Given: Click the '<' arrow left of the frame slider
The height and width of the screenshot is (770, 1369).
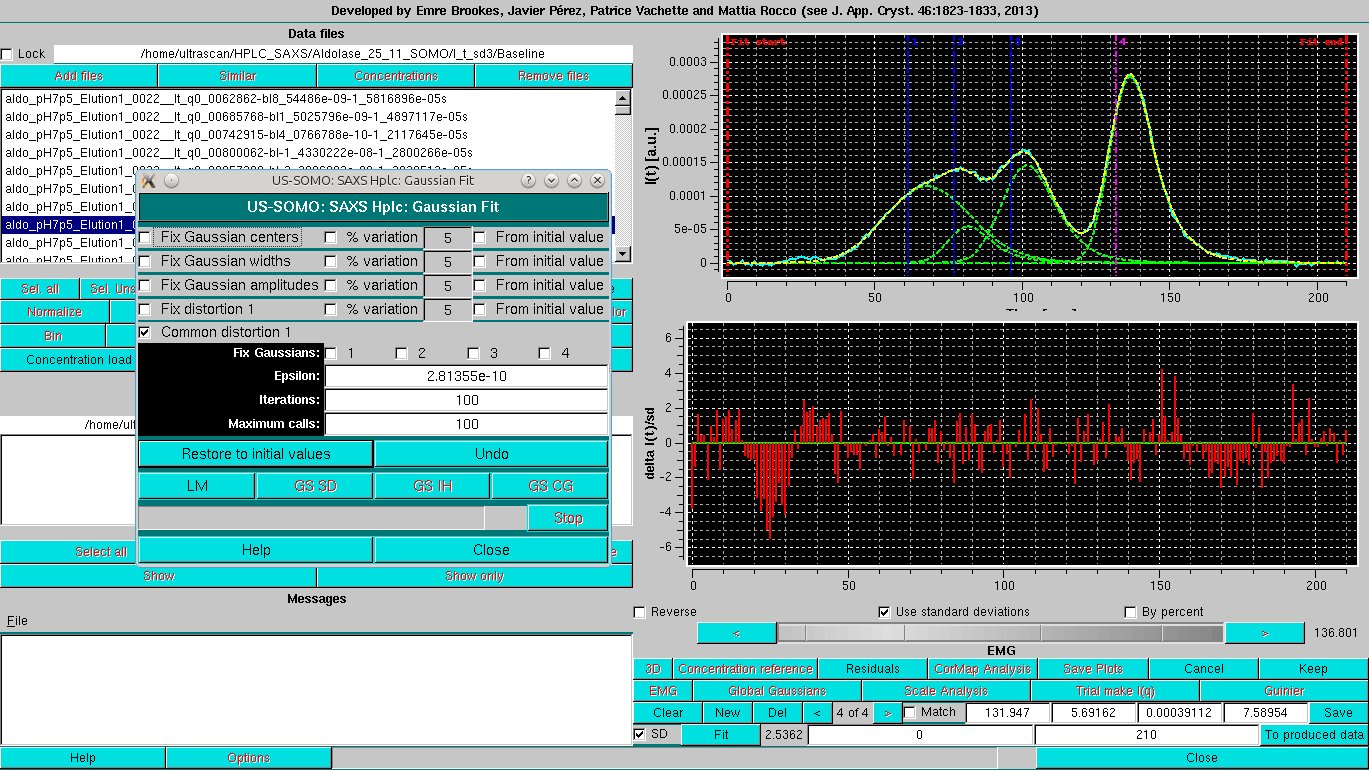Looking at the screenshot, I should coord(736,632).
